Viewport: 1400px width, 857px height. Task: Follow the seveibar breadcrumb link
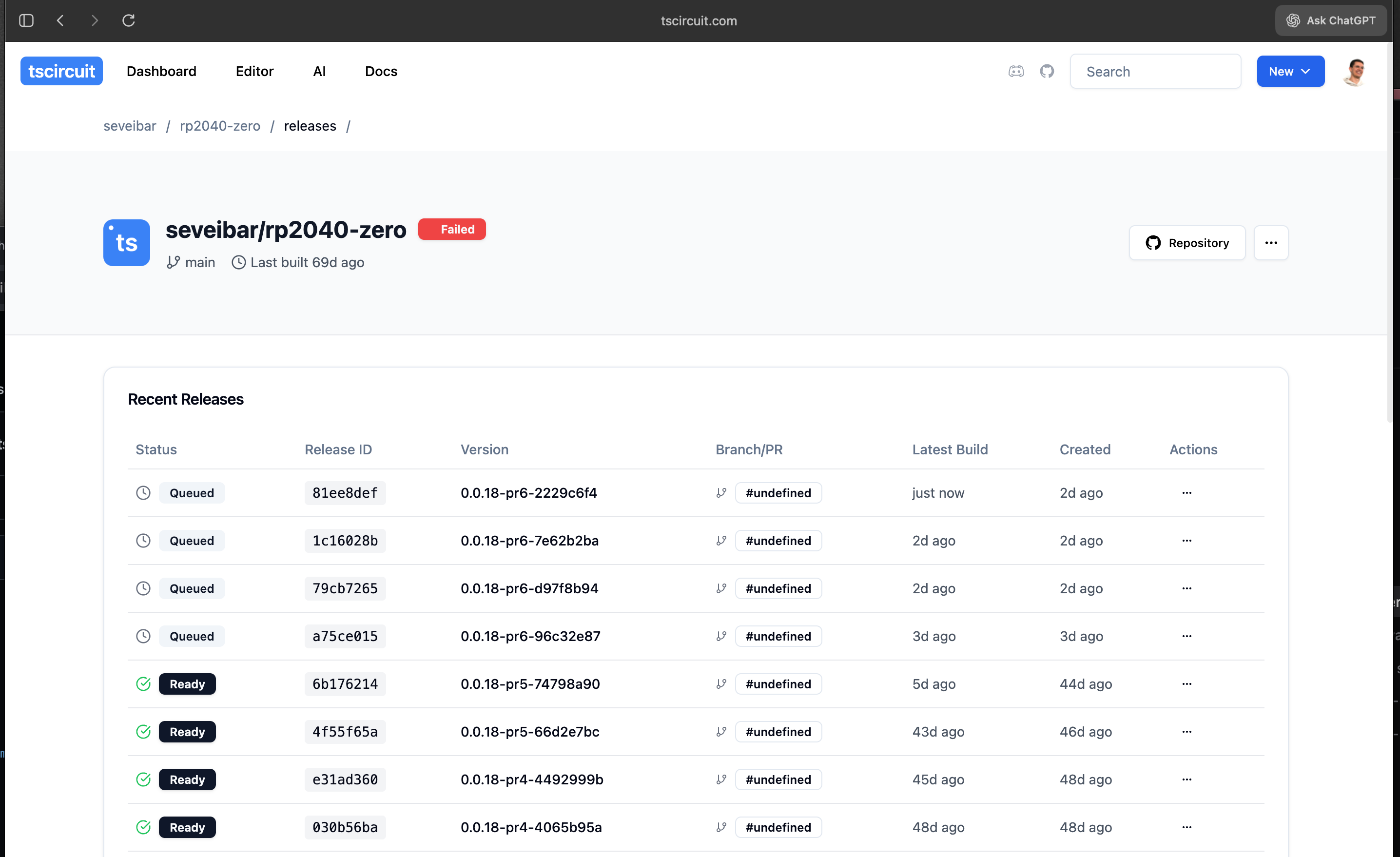pyautogui.click(x=130, y=126)
